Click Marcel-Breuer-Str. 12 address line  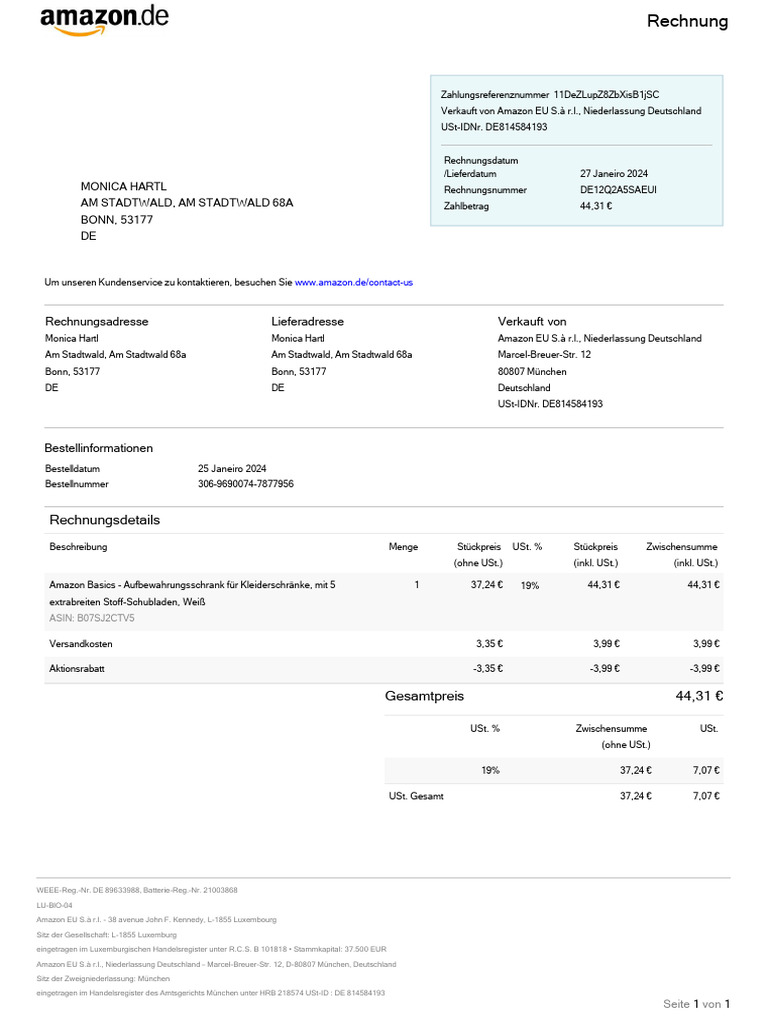544,355
